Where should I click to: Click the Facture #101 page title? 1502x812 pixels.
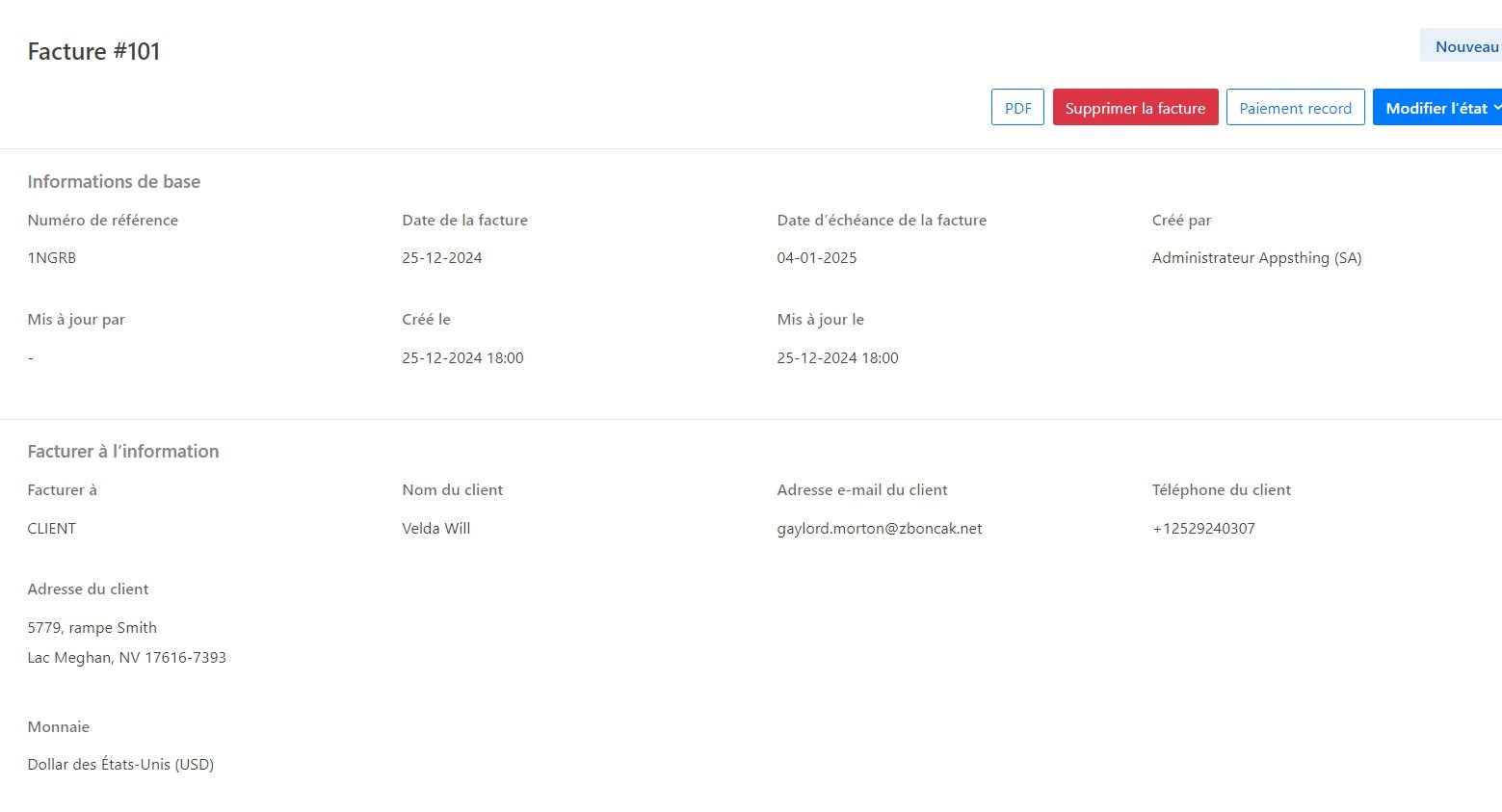point(94,51)
